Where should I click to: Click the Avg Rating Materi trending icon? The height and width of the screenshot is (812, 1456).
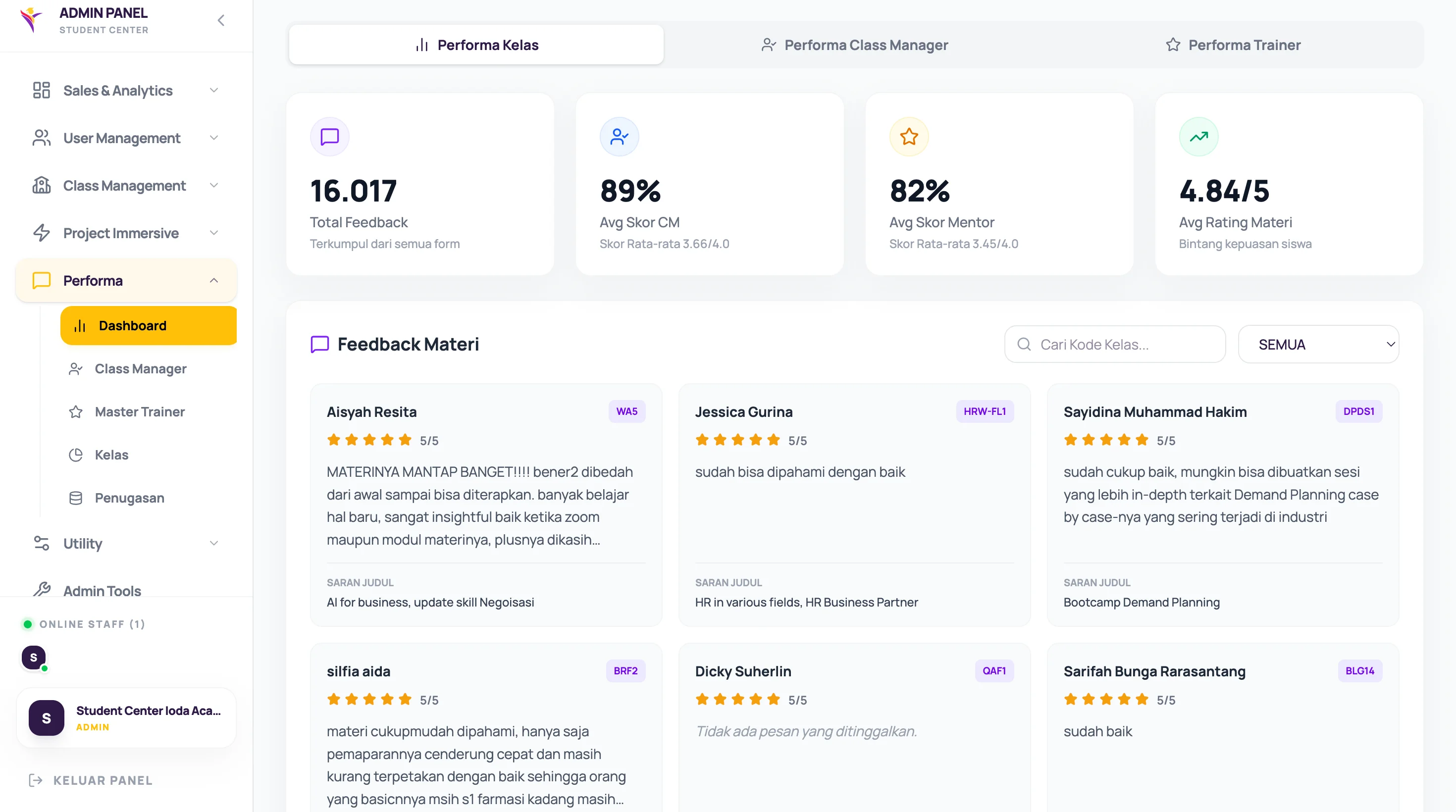click(1198, 137)
